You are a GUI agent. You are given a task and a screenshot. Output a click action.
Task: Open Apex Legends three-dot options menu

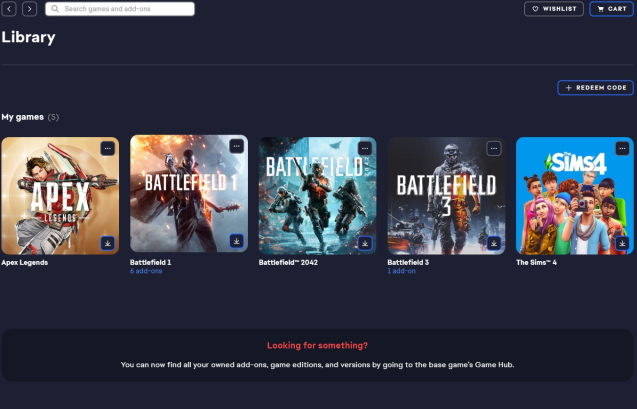pyautogui.click(x=108, y=148)
